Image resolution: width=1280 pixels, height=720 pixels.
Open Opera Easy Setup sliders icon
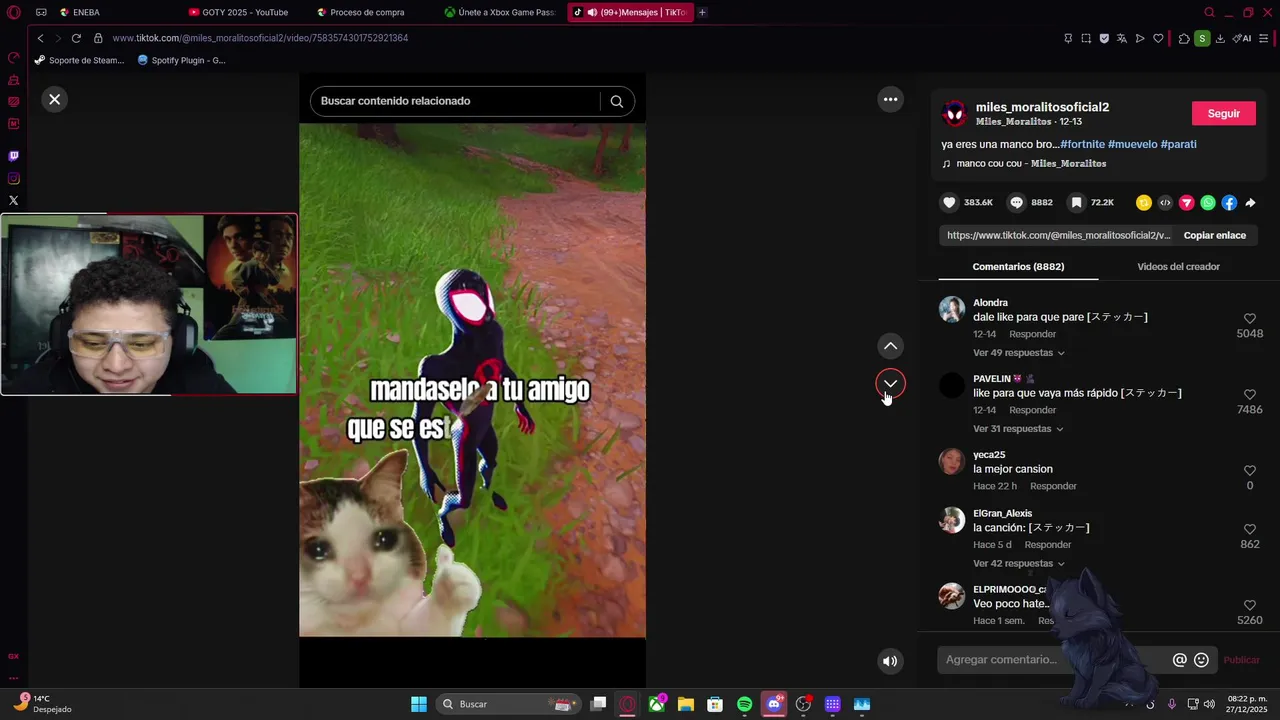(x=1264, y=38)
